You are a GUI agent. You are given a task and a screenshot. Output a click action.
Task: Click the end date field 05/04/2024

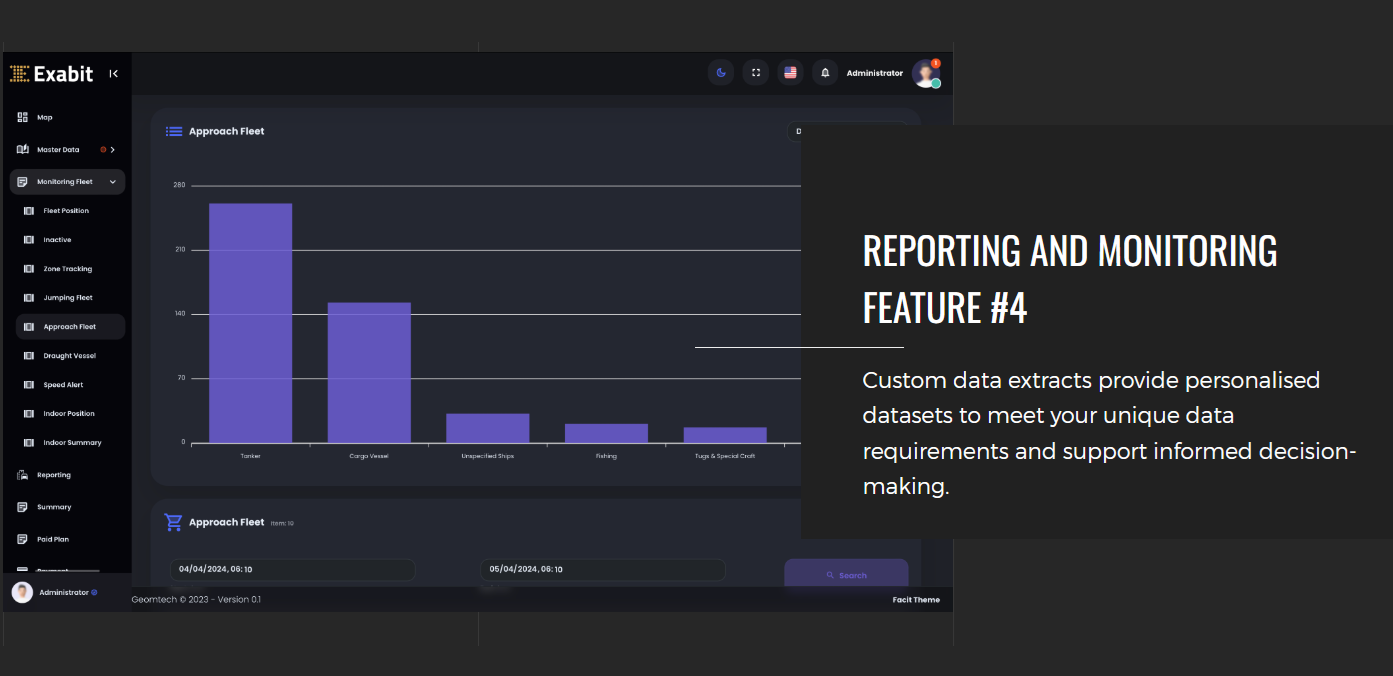point(602,569)
